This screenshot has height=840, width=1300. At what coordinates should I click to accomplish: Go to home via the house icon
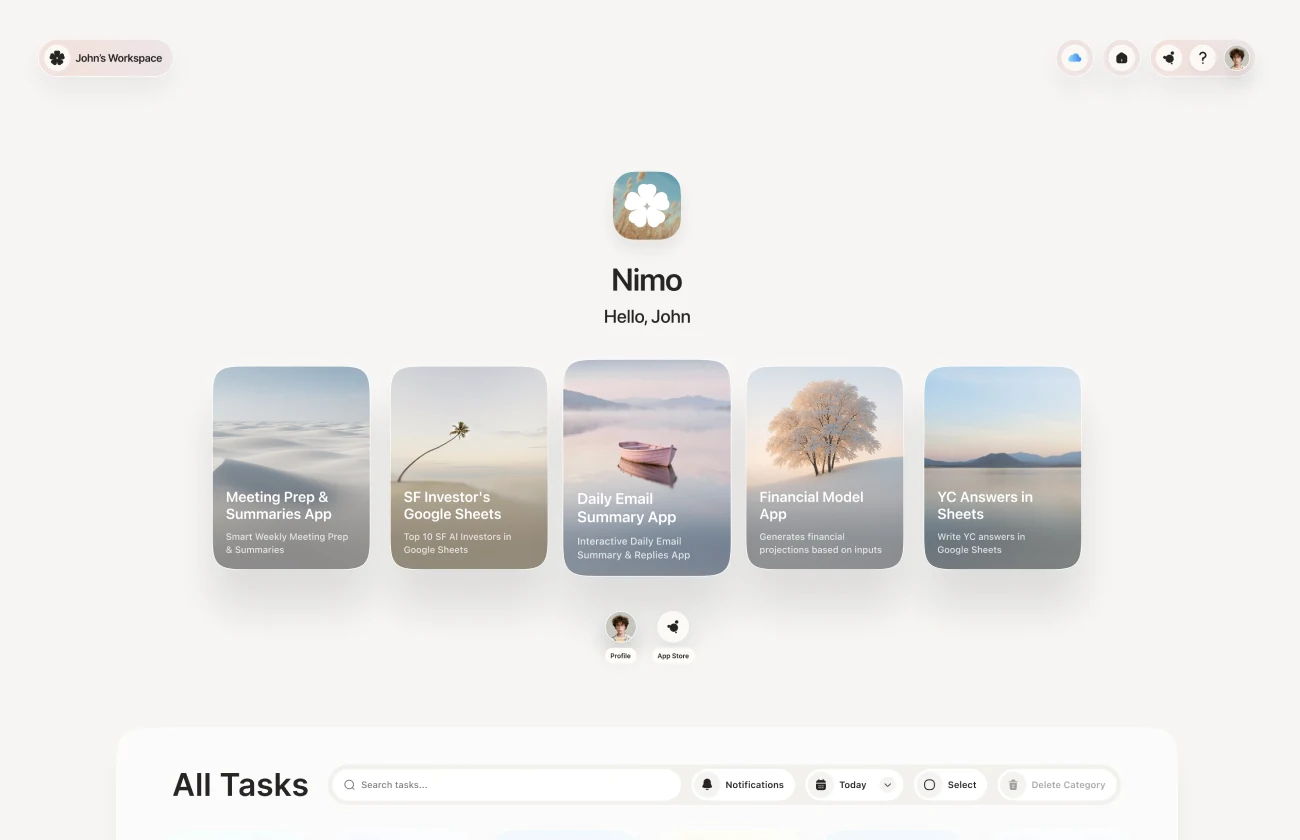[x=1122, y=58]
